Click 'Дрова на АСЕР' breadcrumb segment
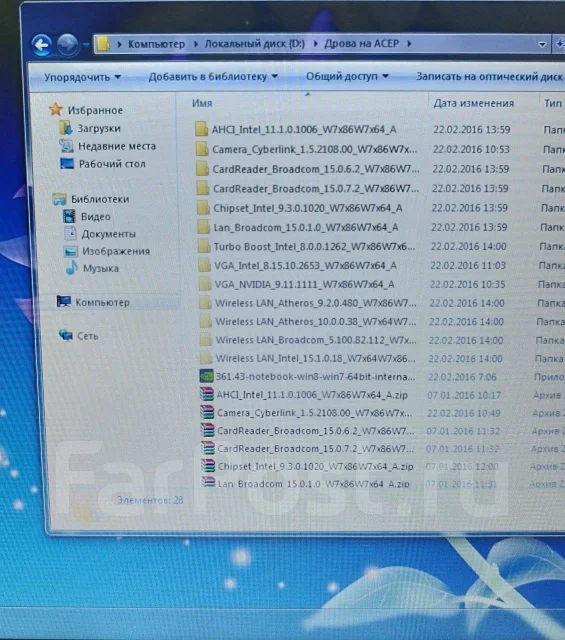This screenshot has width=565, height=640. (361, 43)
